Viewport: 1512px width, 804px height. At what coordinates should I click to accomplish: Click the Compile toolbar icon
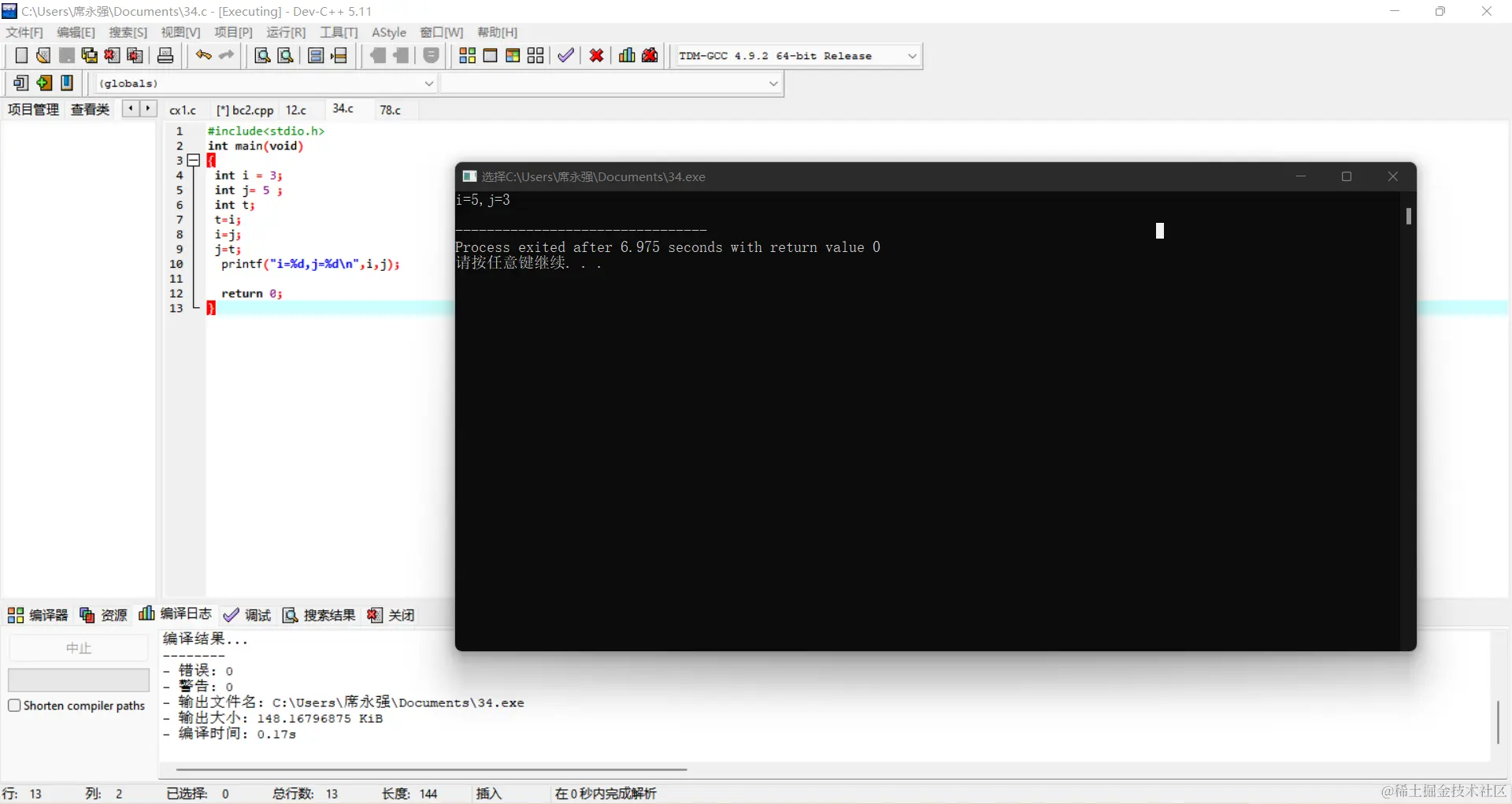tap(467, 55)
